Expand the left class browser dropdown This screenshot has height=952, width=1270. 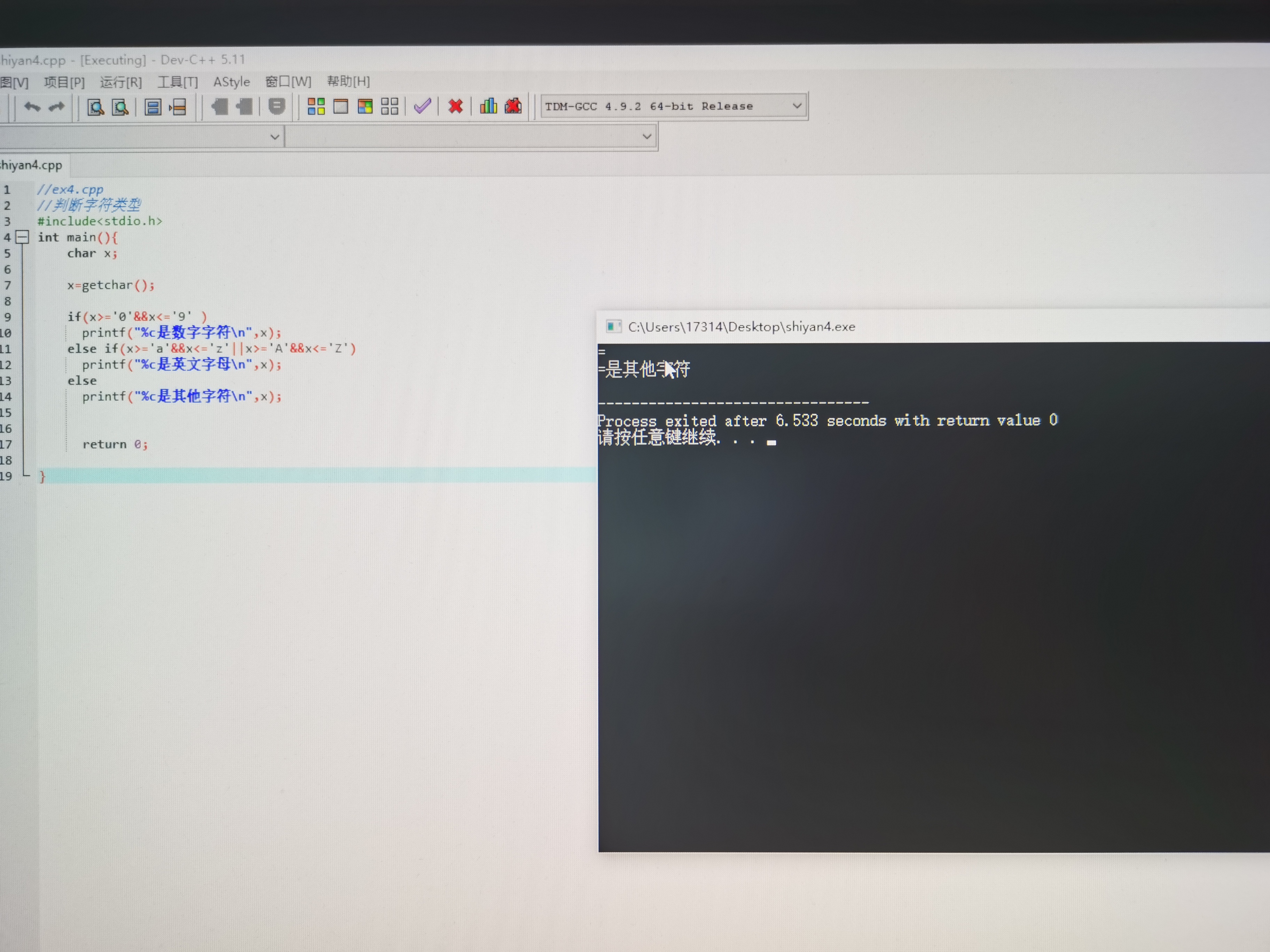(x=274, y=137)
